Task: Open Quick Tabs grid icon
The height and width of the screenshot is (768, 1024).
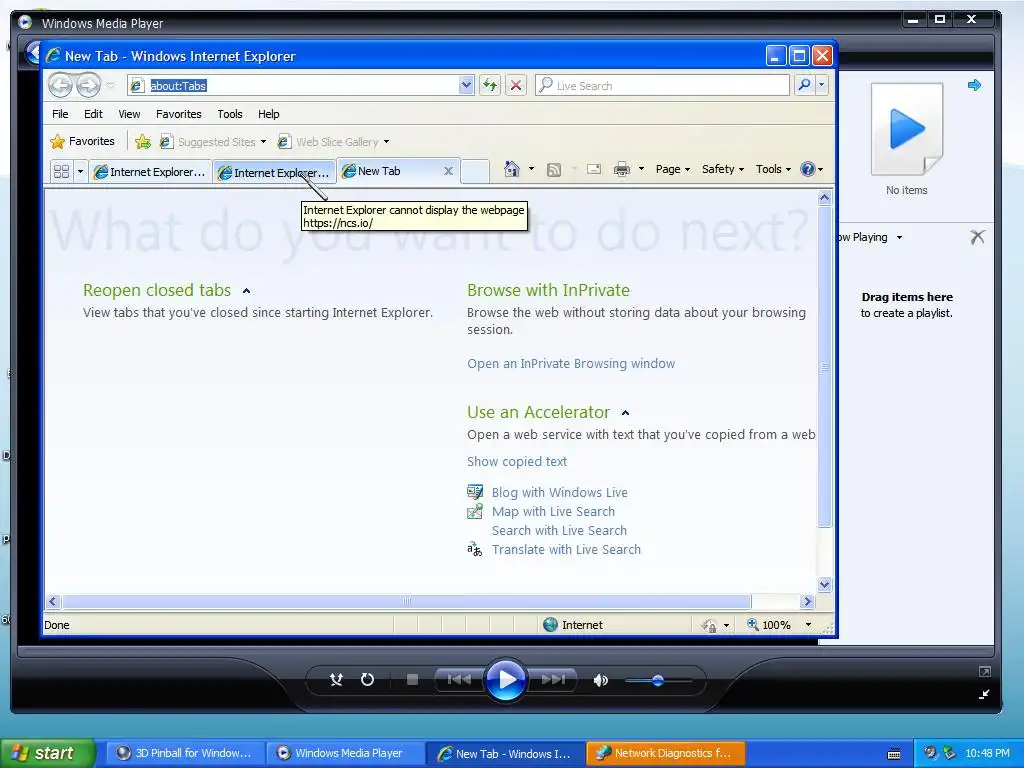Action: tap(61, 172)
